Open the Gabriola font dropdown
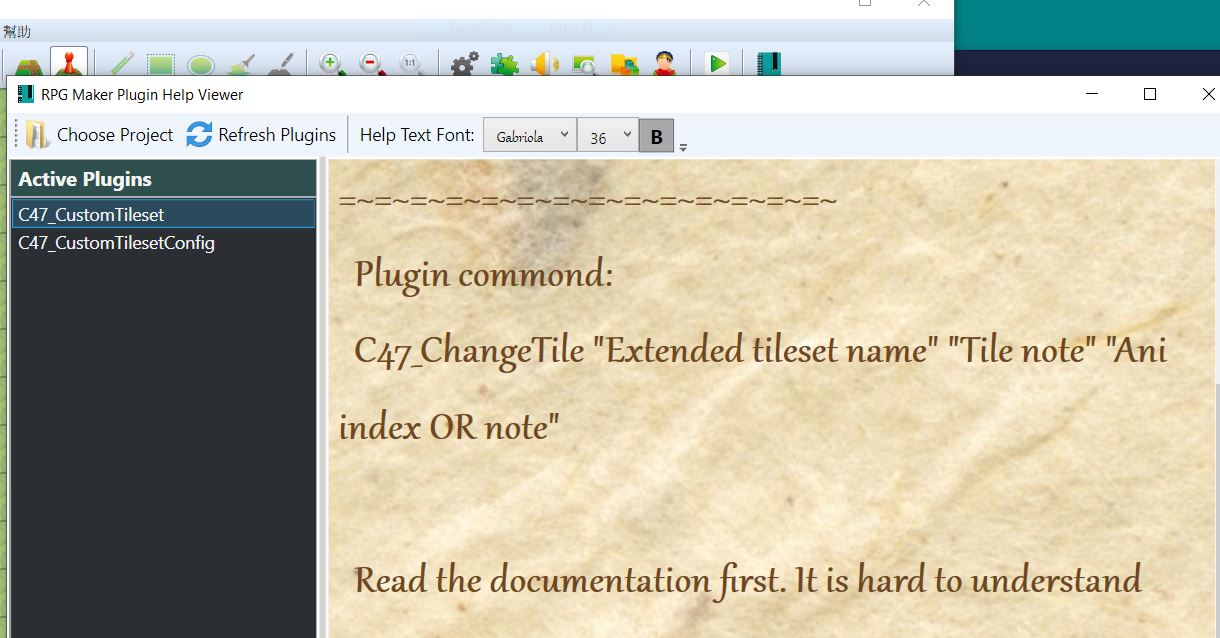Viewport: 1220px width, 638px height. click(x=530, y=136)
